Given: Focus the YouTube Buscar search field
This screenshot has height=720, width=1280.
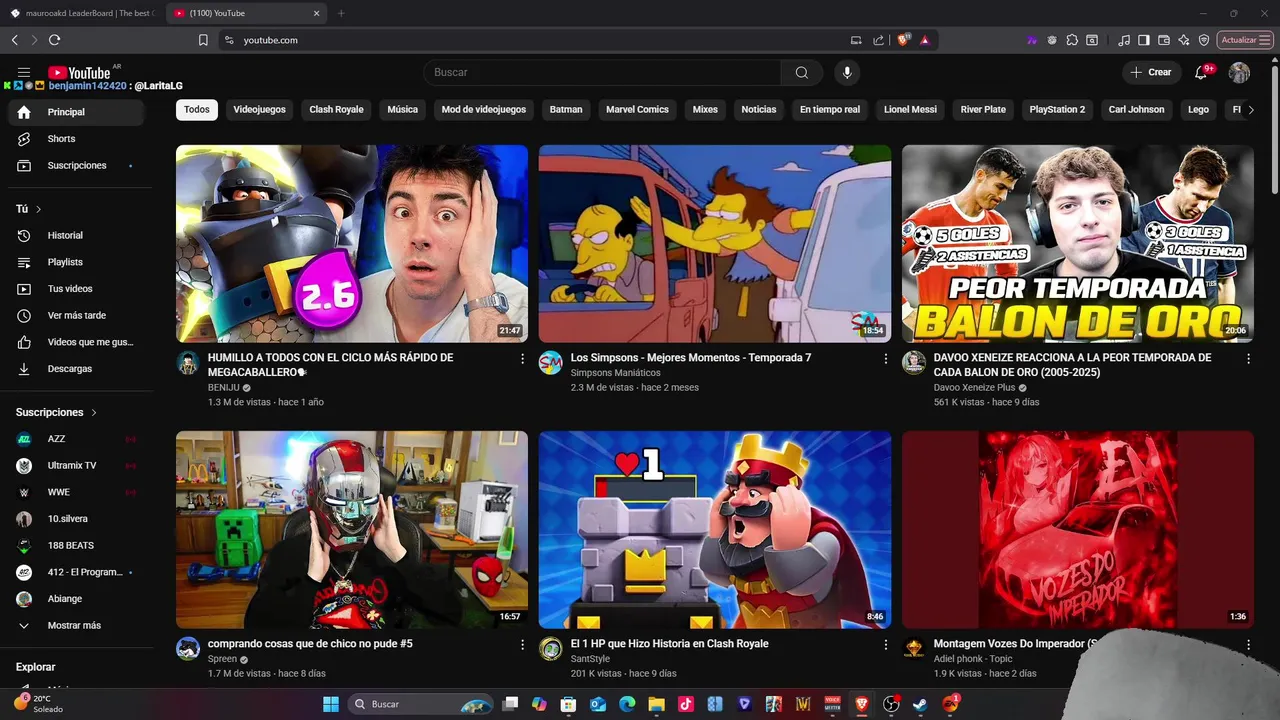Looking at the screenshot, I should click(x=603, y=72).
